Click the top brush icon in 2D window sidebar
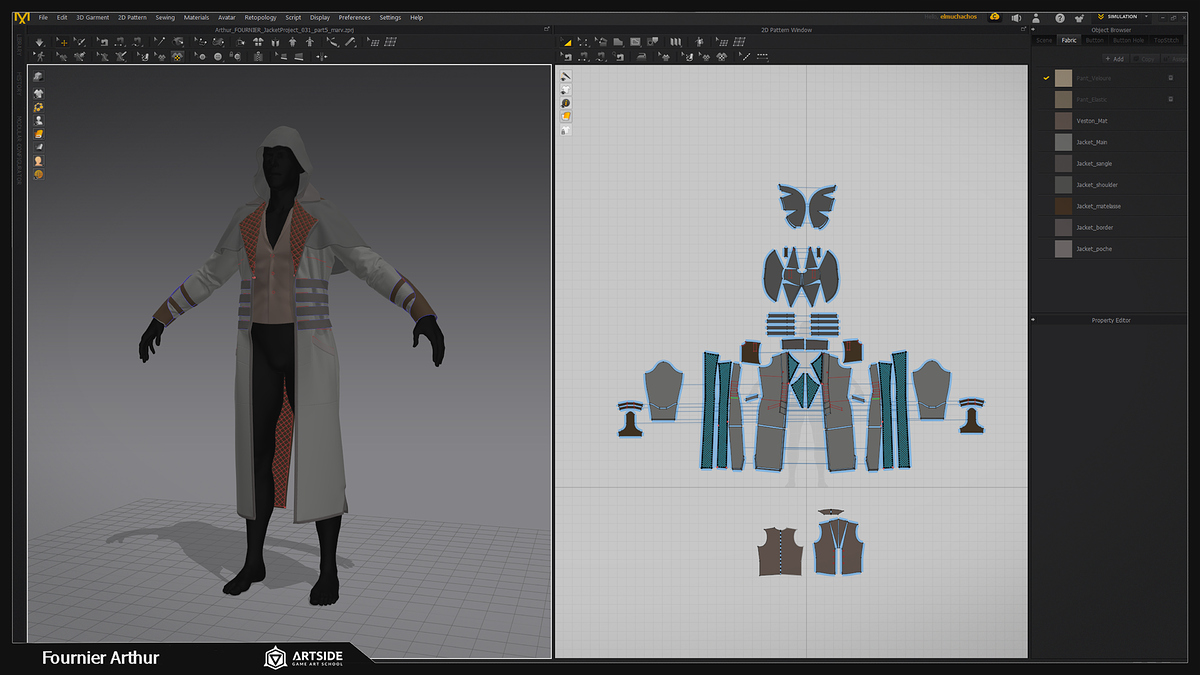The image size is (1200, 675). 566,77
